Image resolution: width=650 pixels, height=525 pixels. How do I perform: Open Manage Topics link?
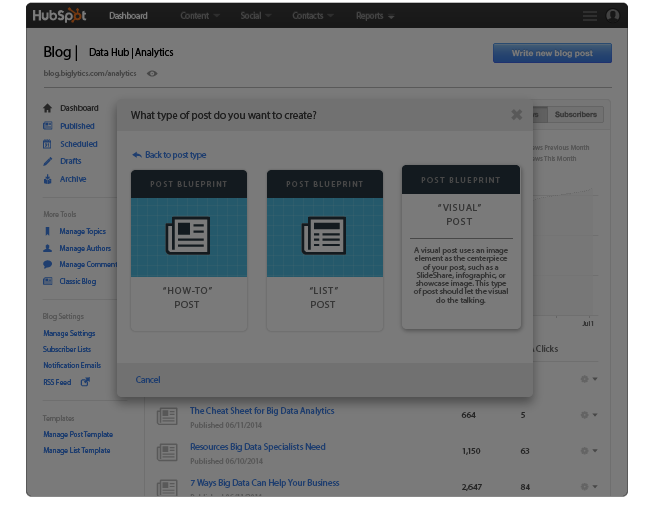(x=82, y=231)
